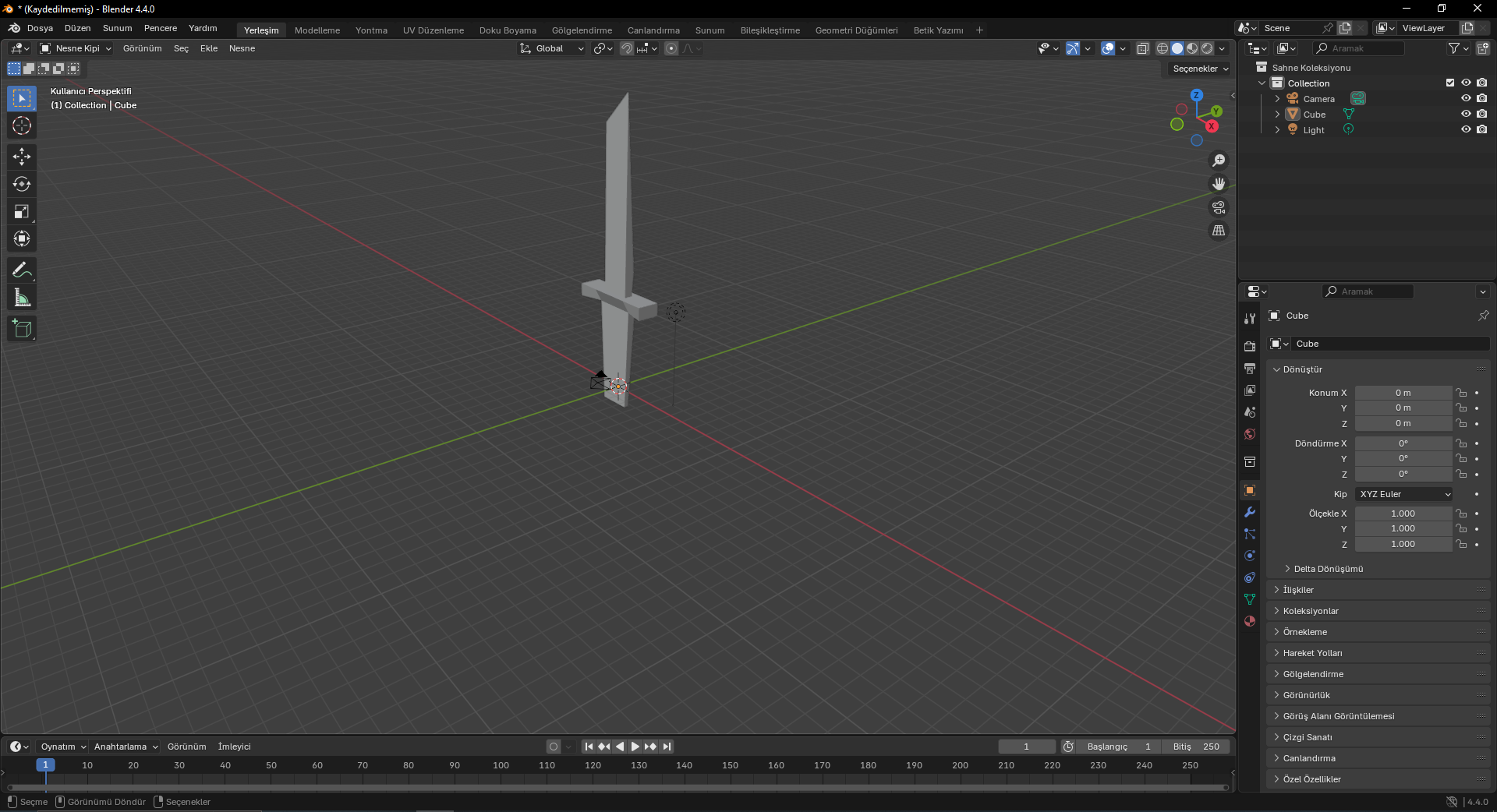Open the Particles properties tab

point(1250,534)
